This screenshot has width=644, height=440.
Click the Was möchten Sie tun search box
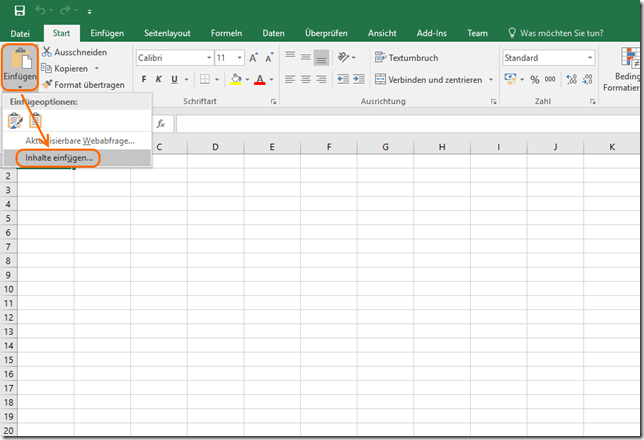[x=570, y=33]
